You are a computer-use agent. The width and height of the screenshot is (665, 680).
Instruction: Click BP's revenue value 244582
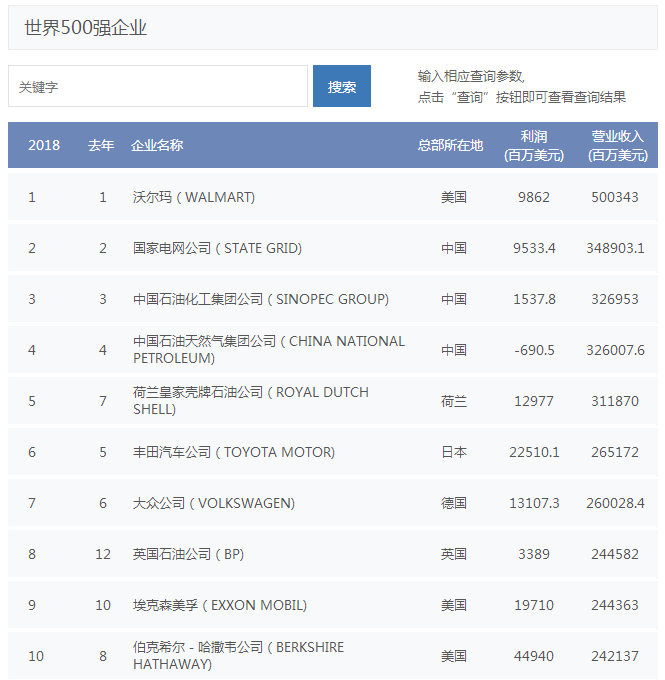pos(615,554)
